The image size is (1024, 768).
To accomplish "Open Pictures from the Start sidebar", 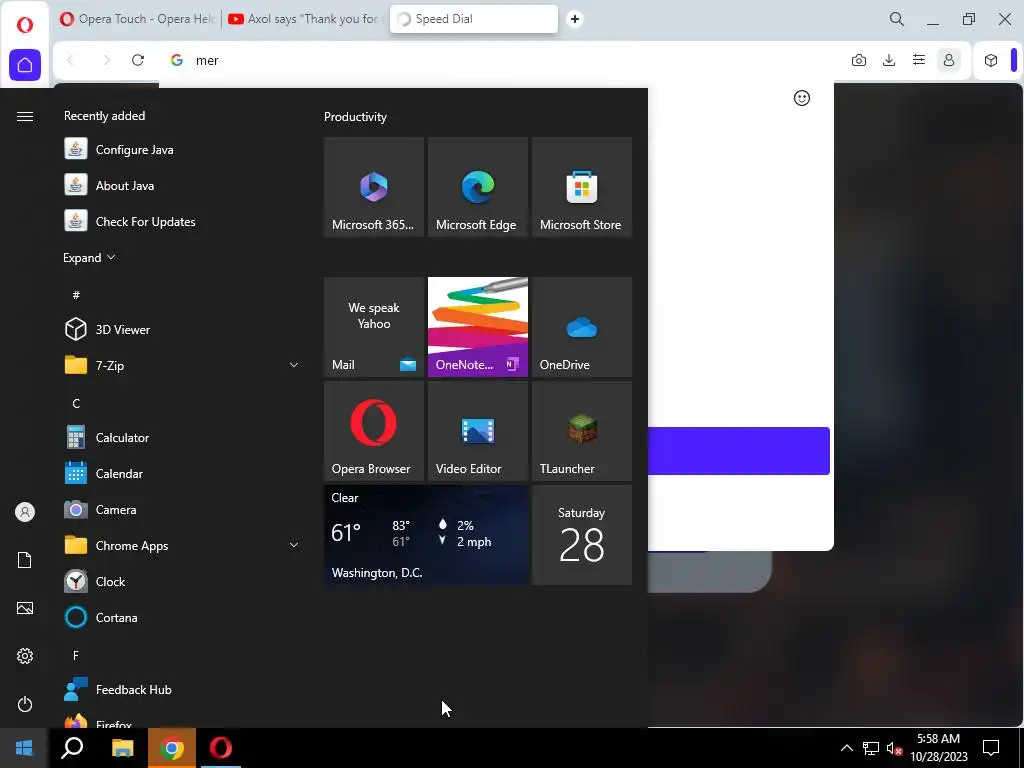I will [25, 608].
